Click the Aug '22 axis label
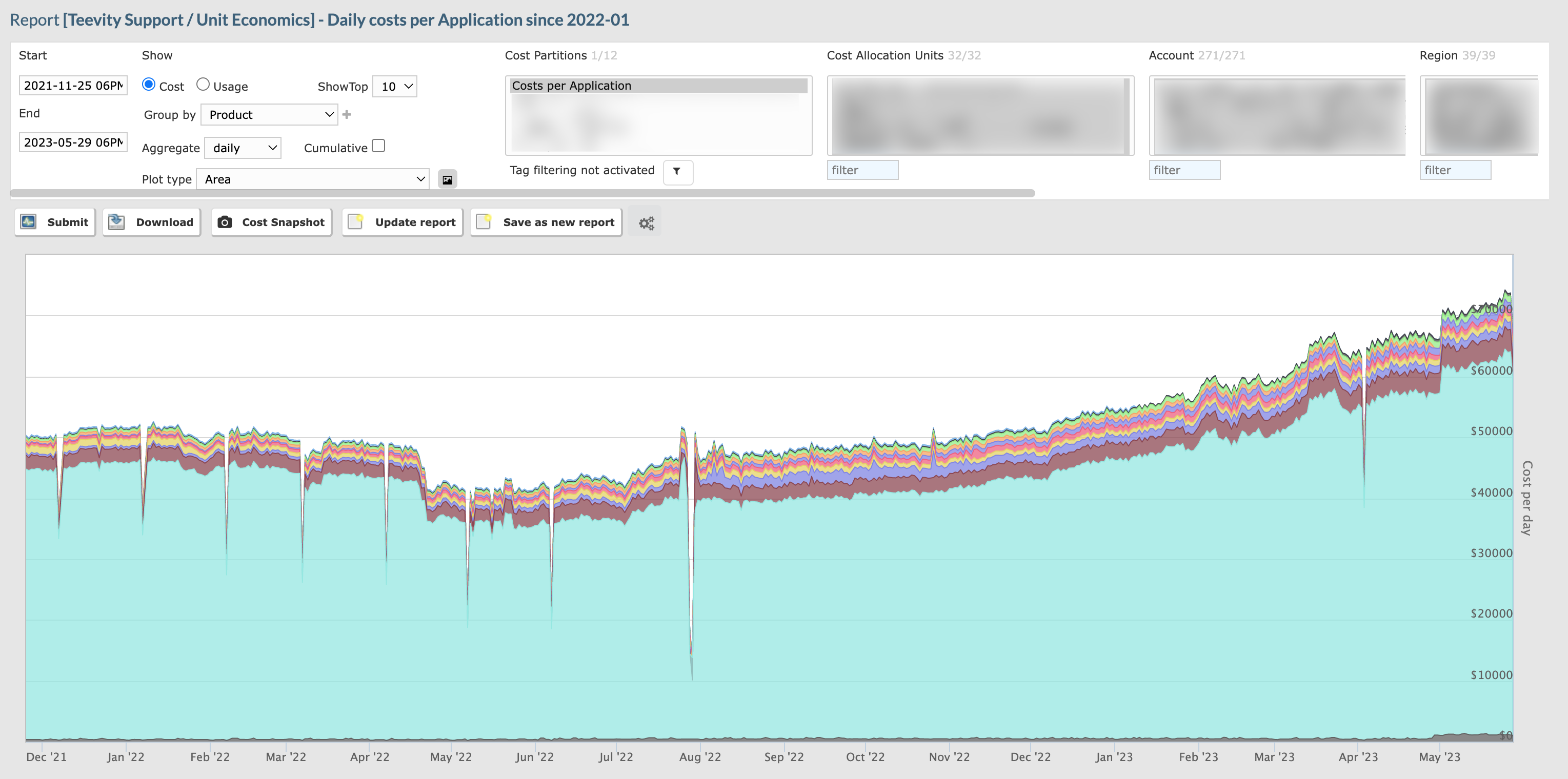Image resolution: width=1568 pixels, height=779 pixels. [700, 756]
